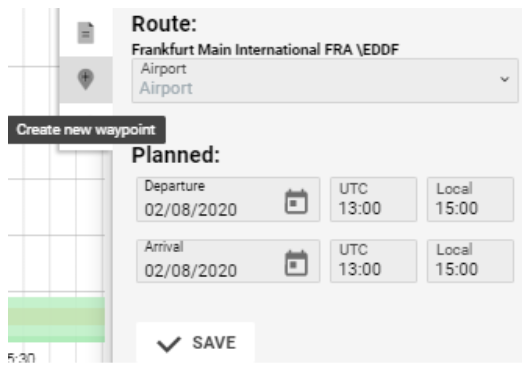The height and width of the screenshot is (366, 526).
Task: Click the 5:30 time label on timeline
Action: [x=21, y=358]
